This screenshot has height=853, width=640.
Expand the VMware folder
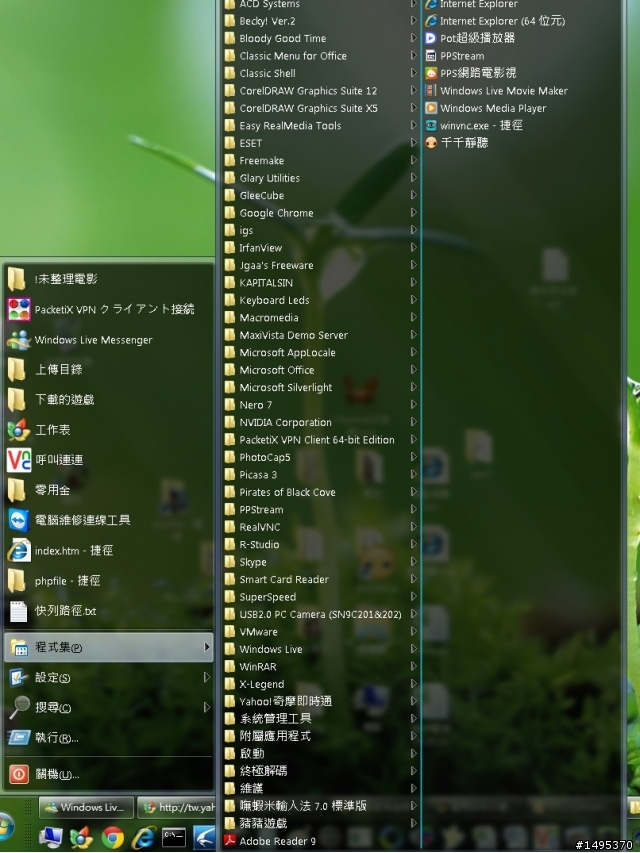point(321,632)
